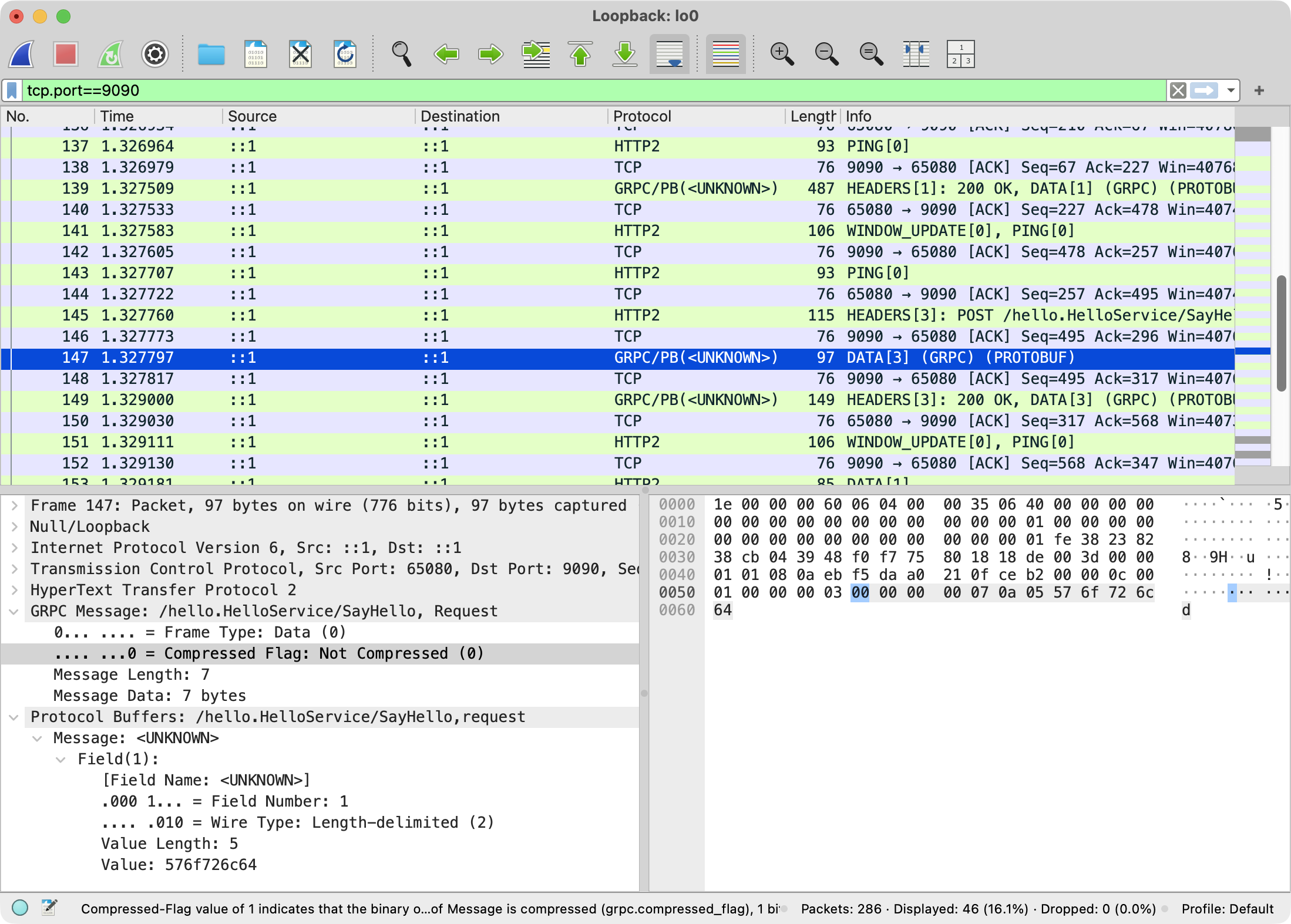Click the packet list vertical scrollbar
This screenshot has height=924, width=1291.
(1282, 333)
